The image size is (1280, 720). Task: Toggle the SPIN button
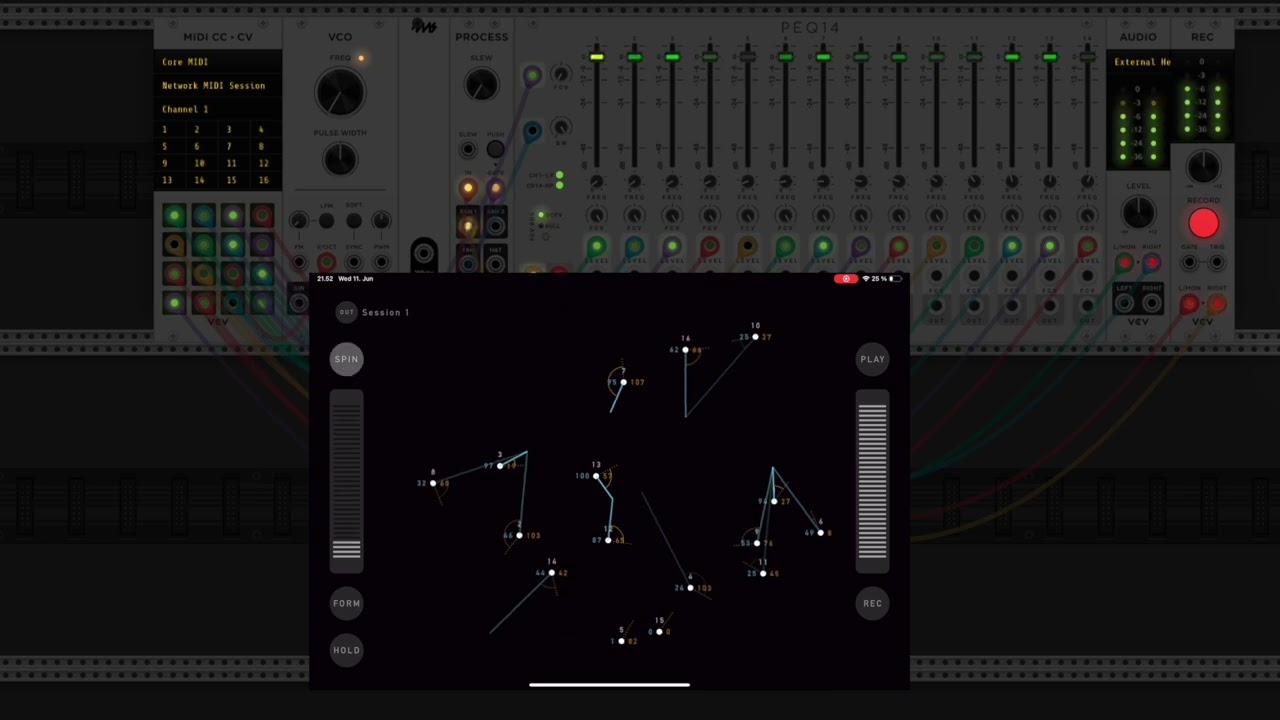346,359
